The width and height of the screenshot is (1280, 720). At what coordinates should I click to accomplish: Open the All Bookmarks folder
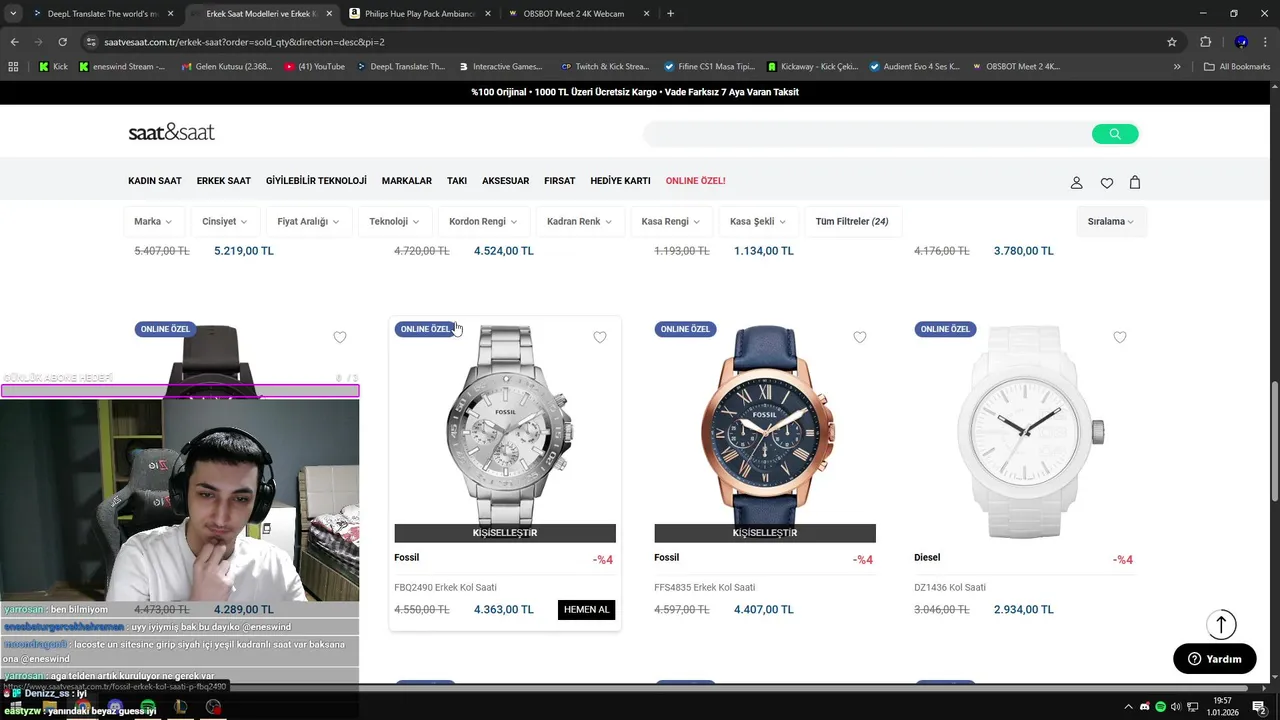[1237, 67]
